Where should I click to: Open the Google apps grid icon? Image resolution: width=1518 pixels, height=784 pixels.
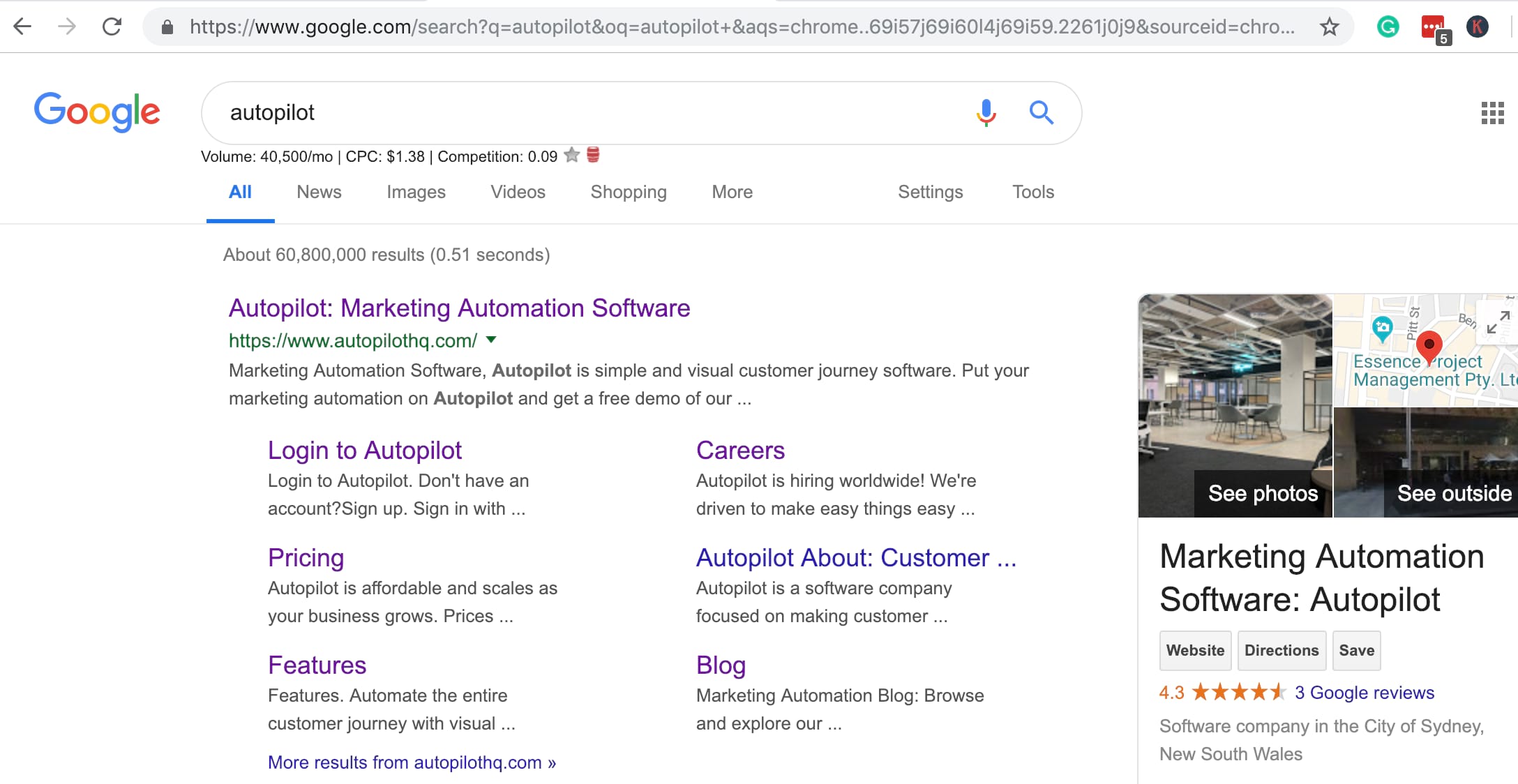[1492, 113]
